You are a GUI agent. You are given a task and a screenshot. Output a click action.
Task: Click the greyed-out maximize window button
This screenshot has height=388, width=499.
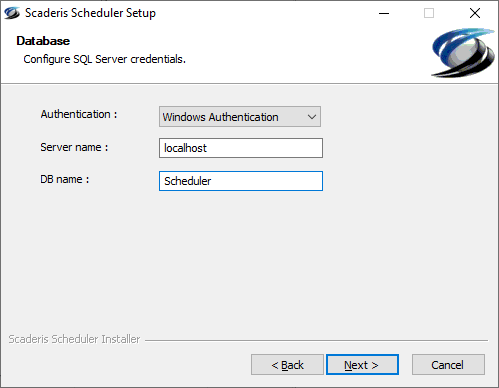429,13
